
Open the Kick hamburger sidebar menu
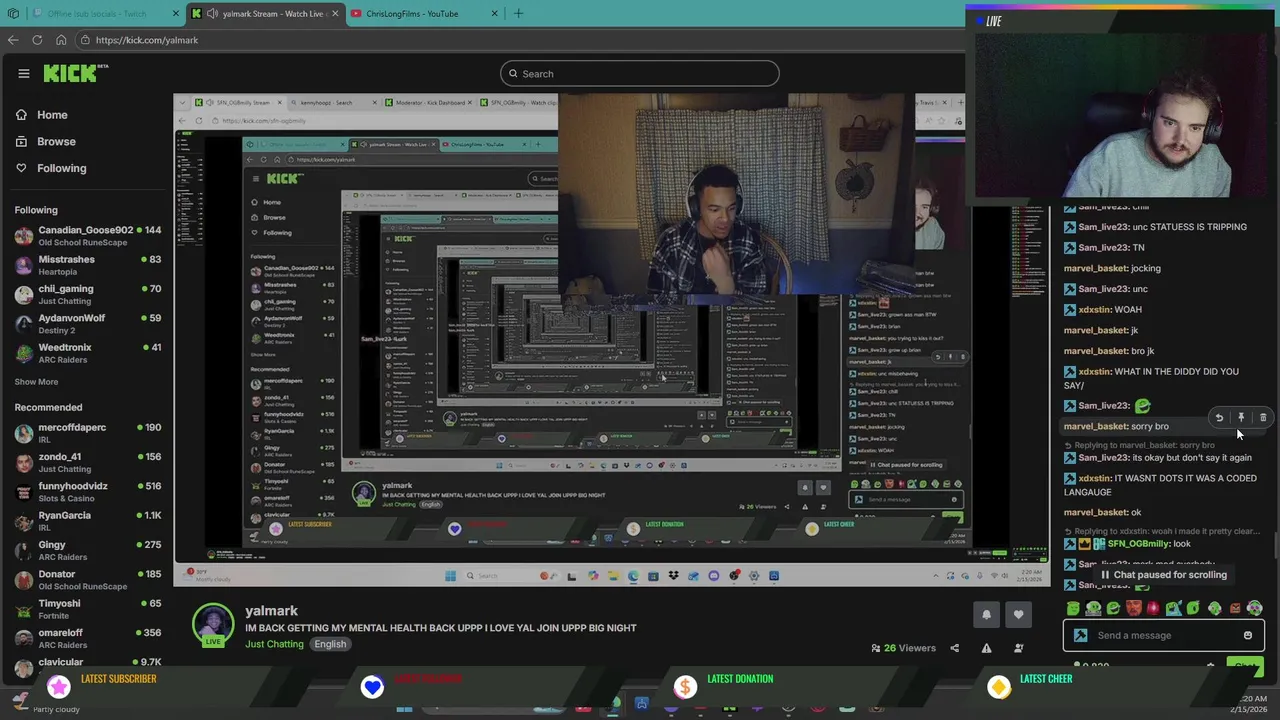[x=23, y=73]
